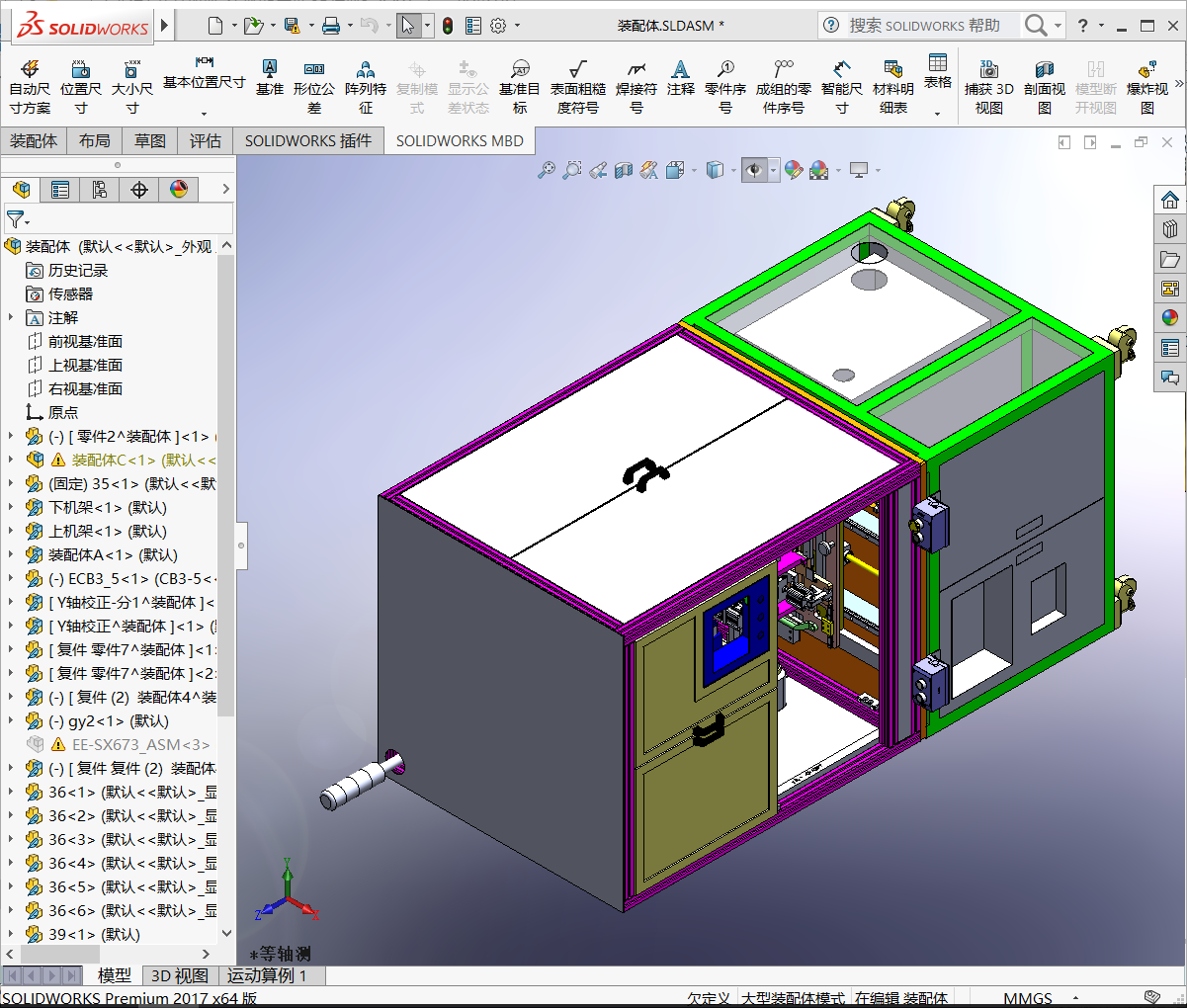Viewport: 1187px width, 1008px height.
Task: Click the Save icon in title bar
Action: click(292, 26)
